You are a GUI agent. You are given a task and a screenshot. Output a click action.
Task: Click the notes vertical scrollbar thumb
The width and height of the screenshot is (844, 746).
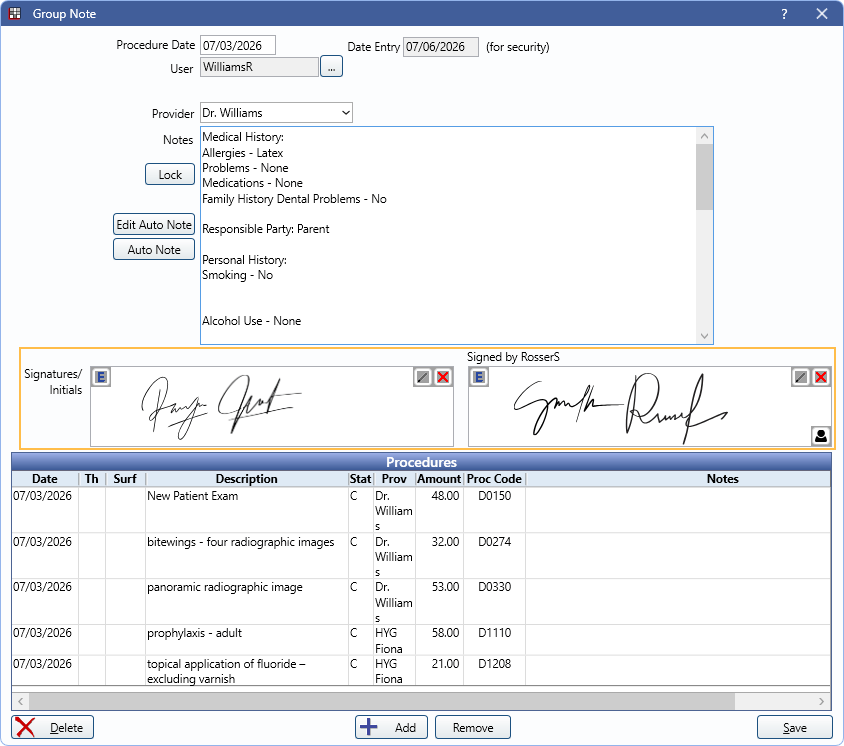pyautogui.click(x=704, y=178)
